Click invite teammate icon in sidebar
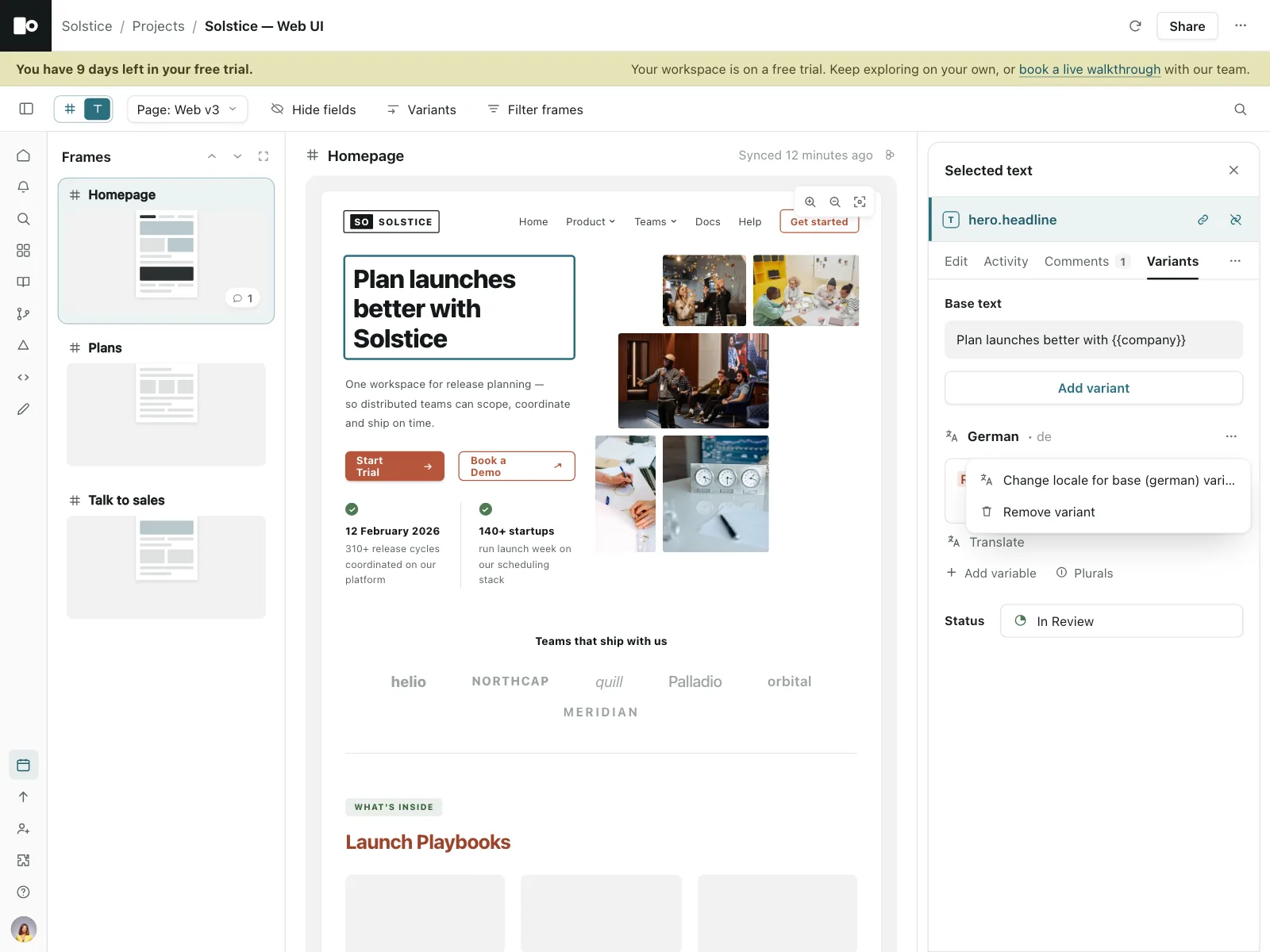The width and height of the screenshot is (1270, 952). click(24, 828)
